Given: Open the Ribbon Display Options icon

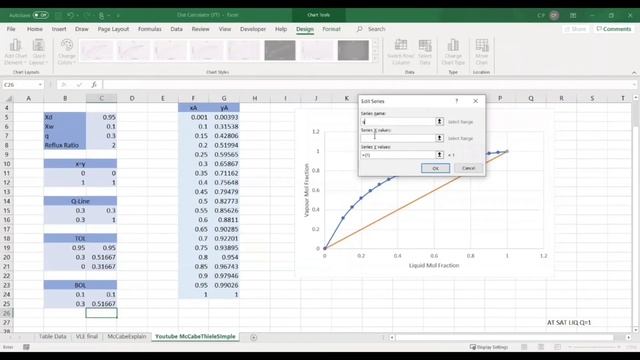Looking at the screenshot, I should coord(573,15).
